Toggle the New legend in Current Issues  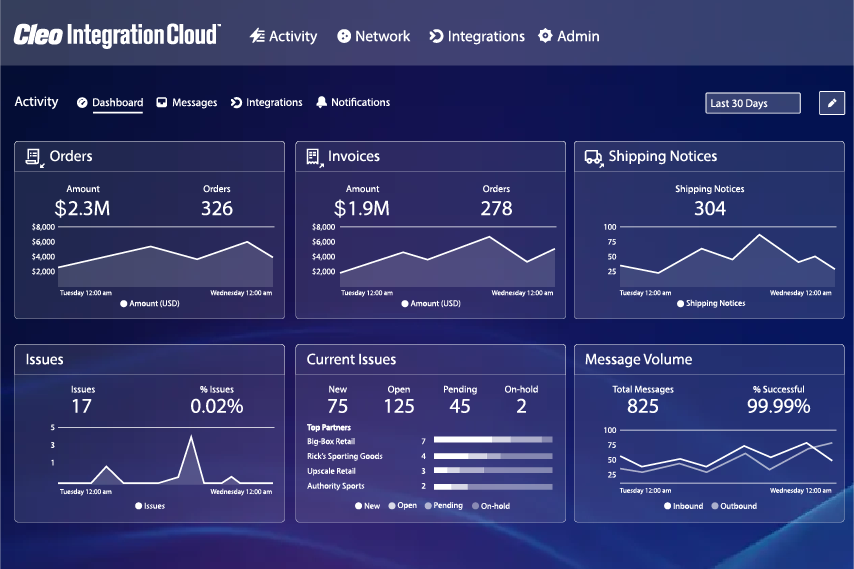coord(368,506)
